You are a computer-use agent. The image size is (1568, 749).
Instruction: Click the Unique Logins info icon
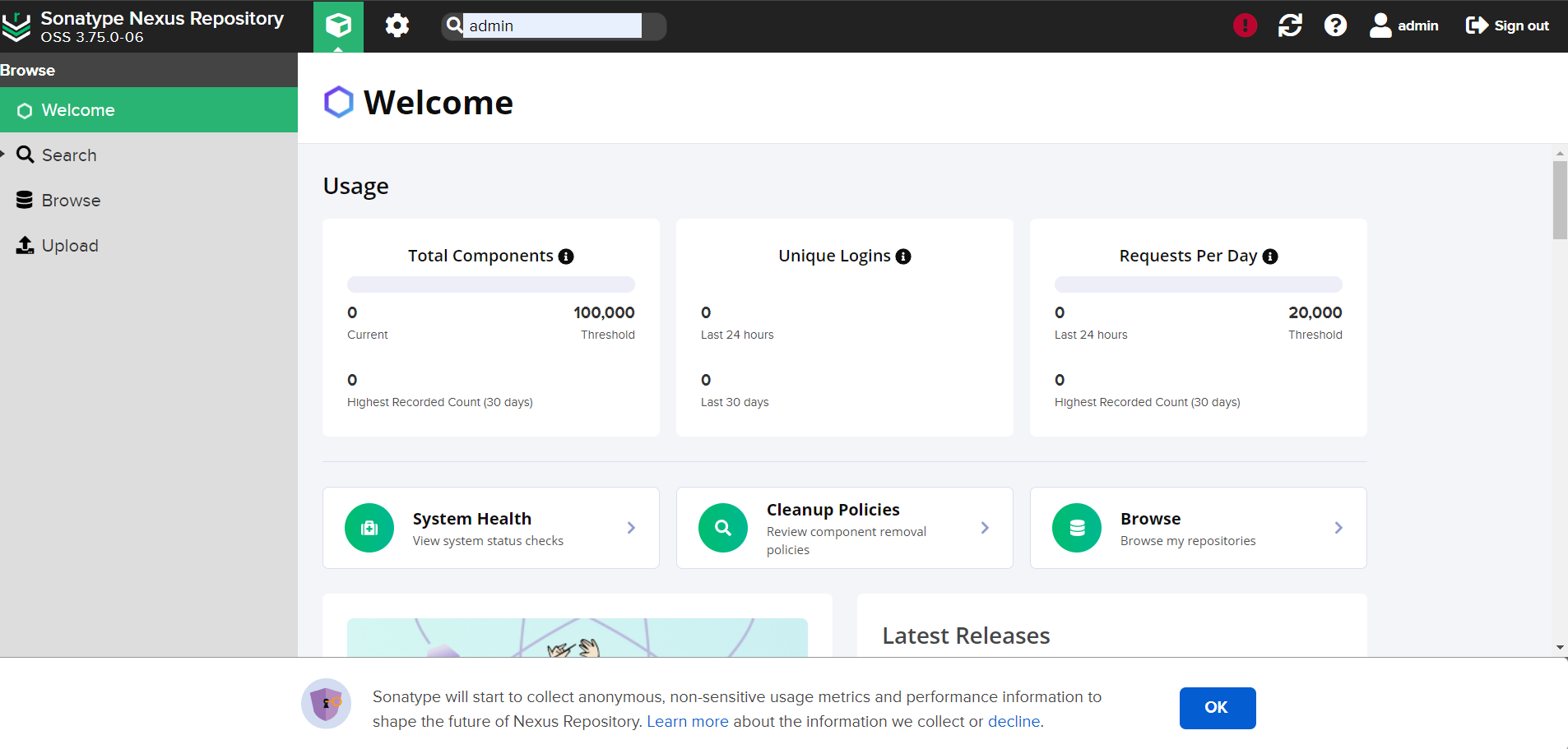pyautogui.click(x=903, y=257)
